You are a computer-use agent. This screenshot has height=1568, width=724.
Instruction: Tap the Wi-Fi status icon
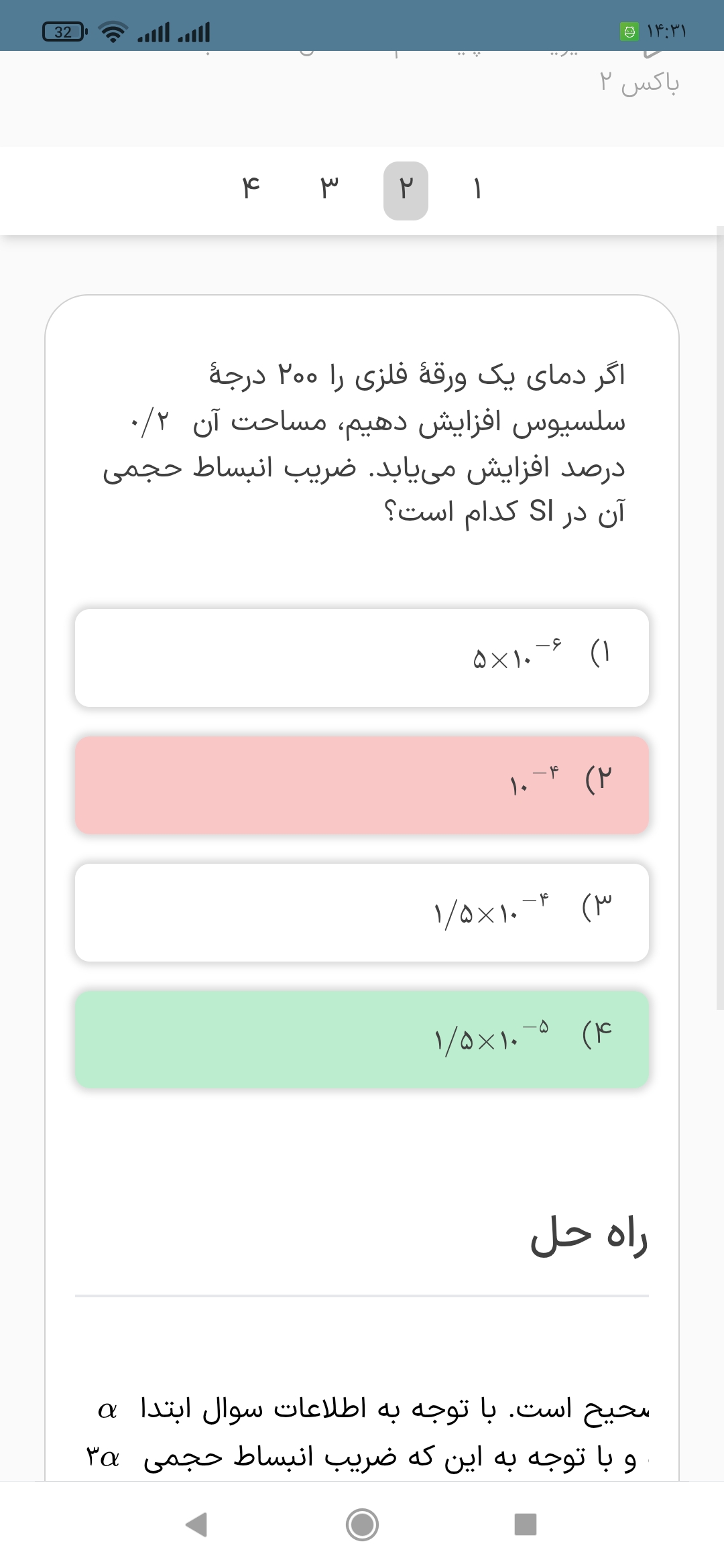(x=113, y=31)
